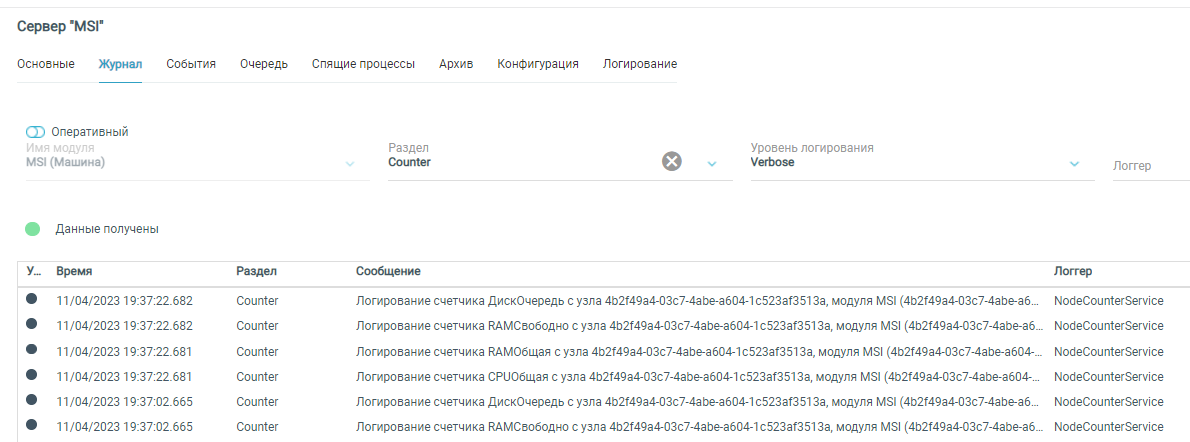Open the События tab

click(191, 64)
